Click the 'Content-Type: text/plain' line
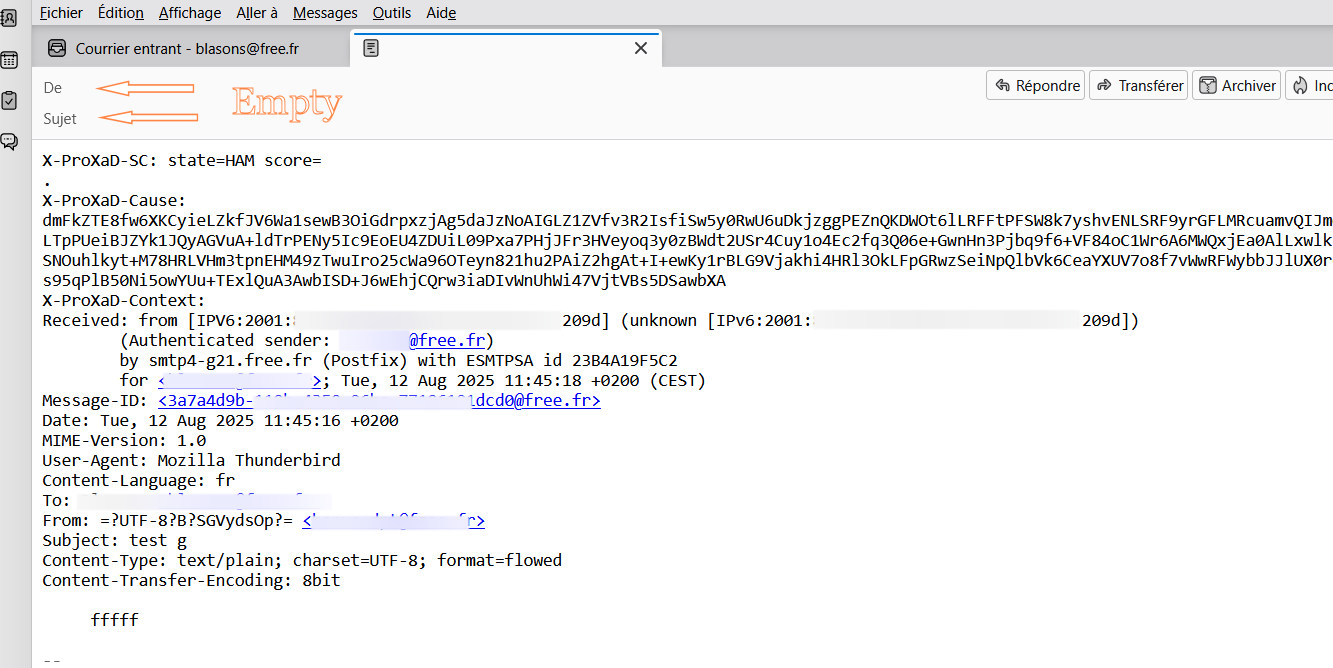 click(302, 561)
